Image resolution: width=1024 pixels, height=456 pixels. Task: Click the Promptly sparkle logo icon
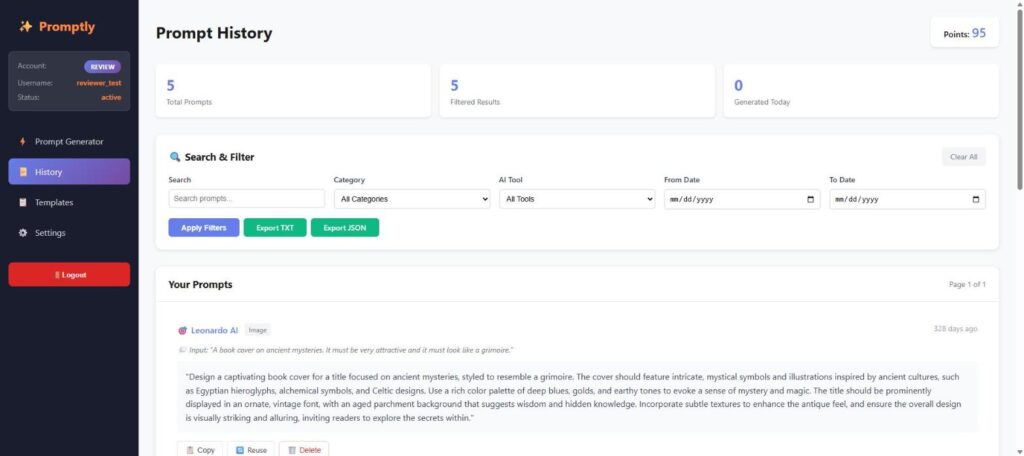[25, 27]
